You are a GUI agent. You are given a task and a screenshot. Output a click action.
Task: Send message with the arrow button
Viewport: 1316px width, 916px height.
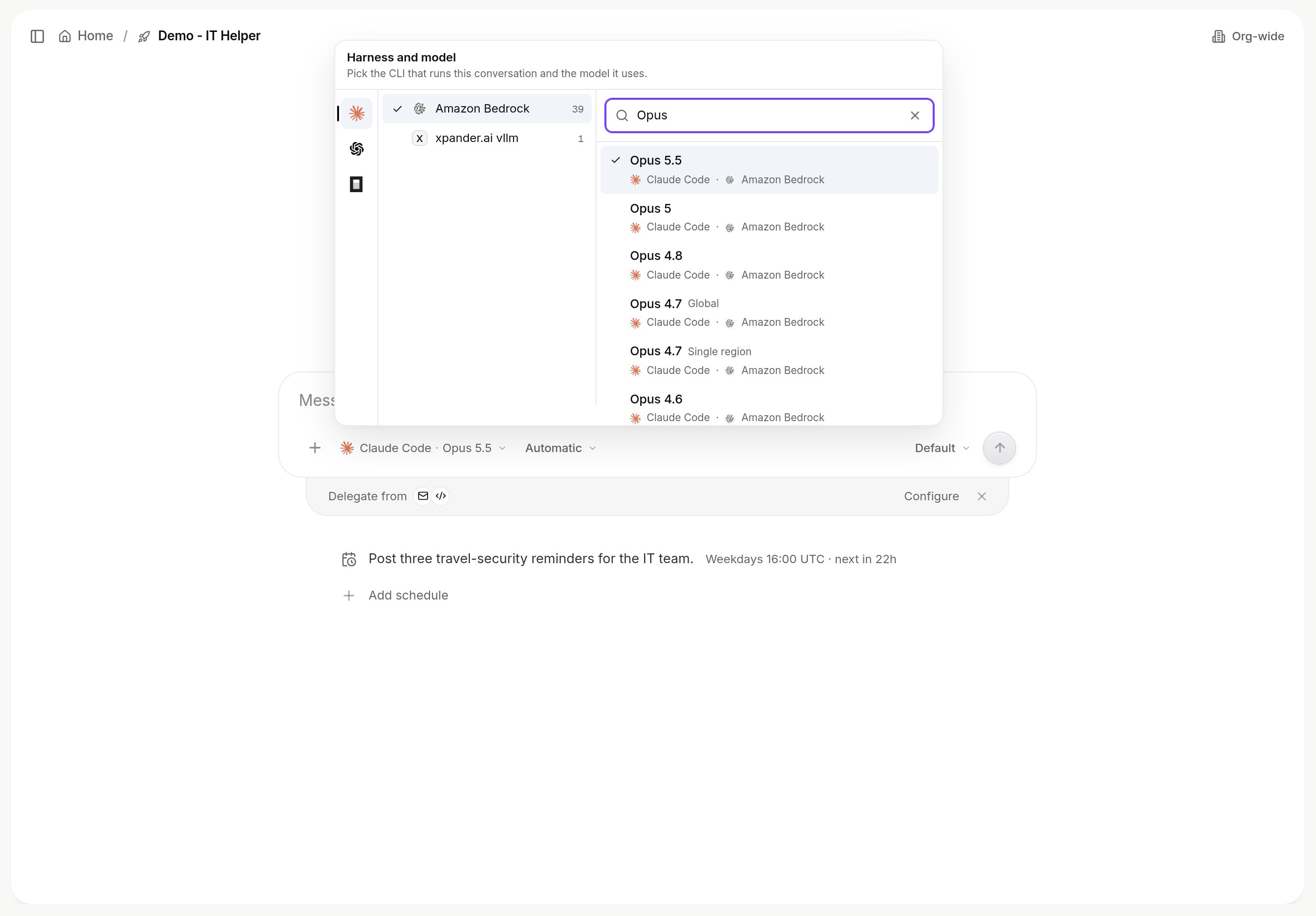pos(999,448)
